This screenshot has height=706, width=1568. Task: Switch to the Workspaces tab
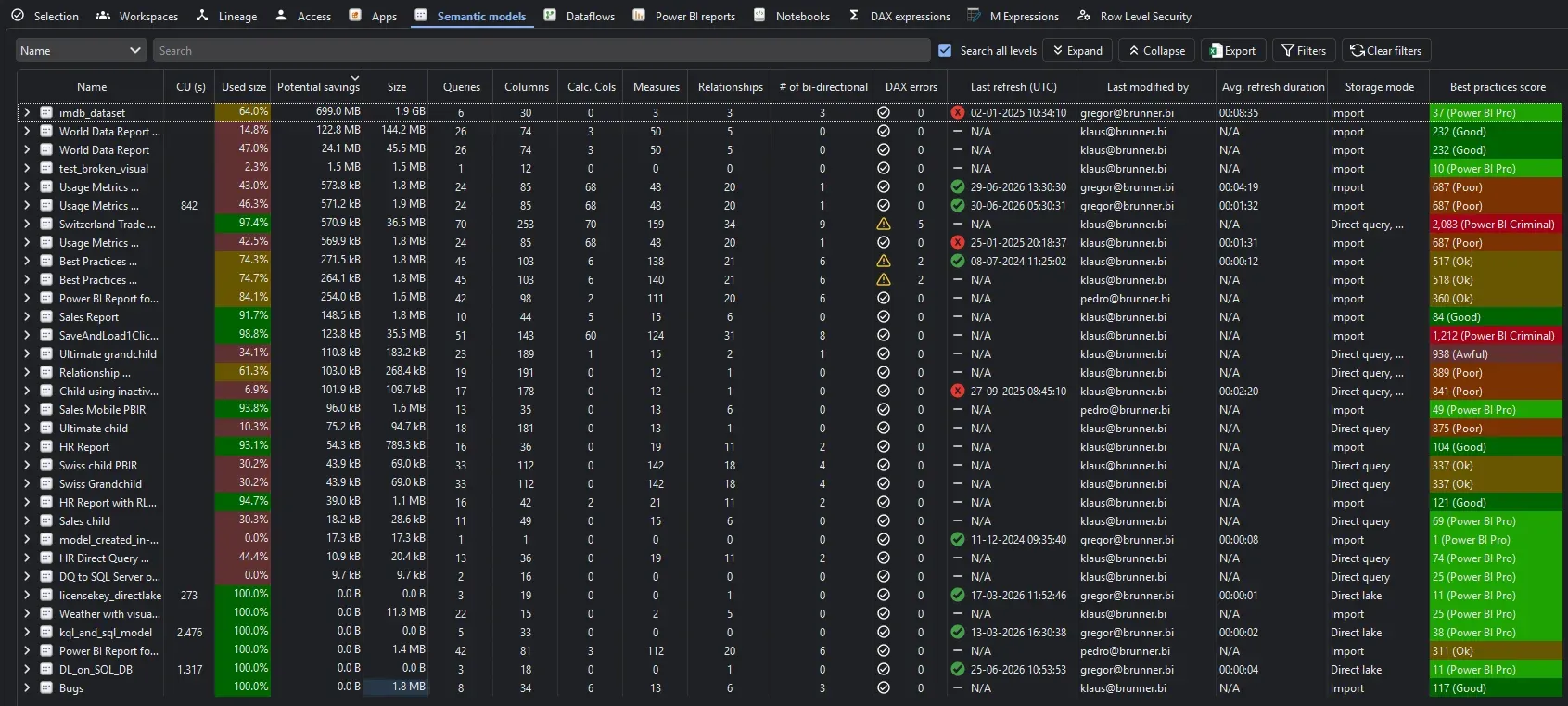136,16
